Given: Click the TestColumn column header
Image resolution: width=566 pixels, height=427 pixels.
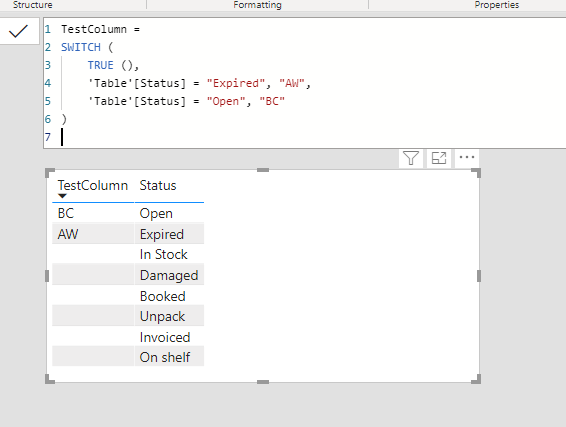Looking at the screenshot, I should (93, 186).
